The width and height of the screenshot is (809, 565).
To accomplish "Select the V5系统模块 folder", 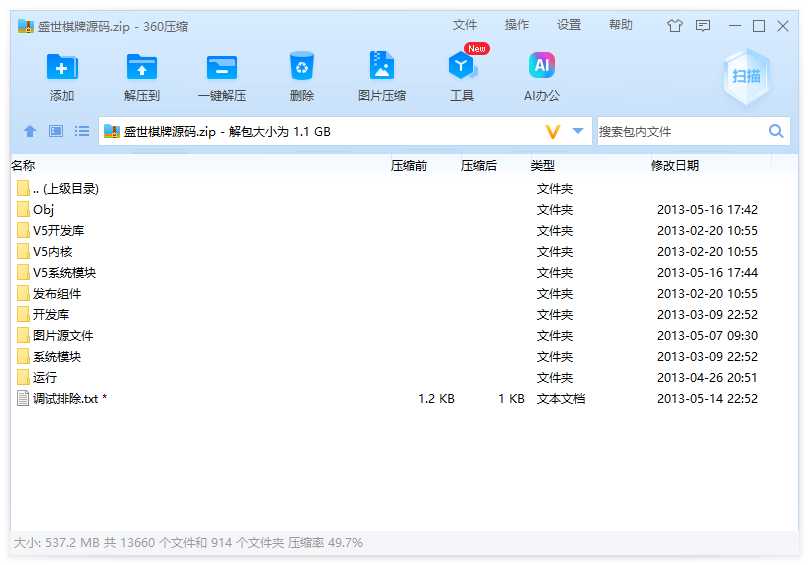I will point(404,272).
